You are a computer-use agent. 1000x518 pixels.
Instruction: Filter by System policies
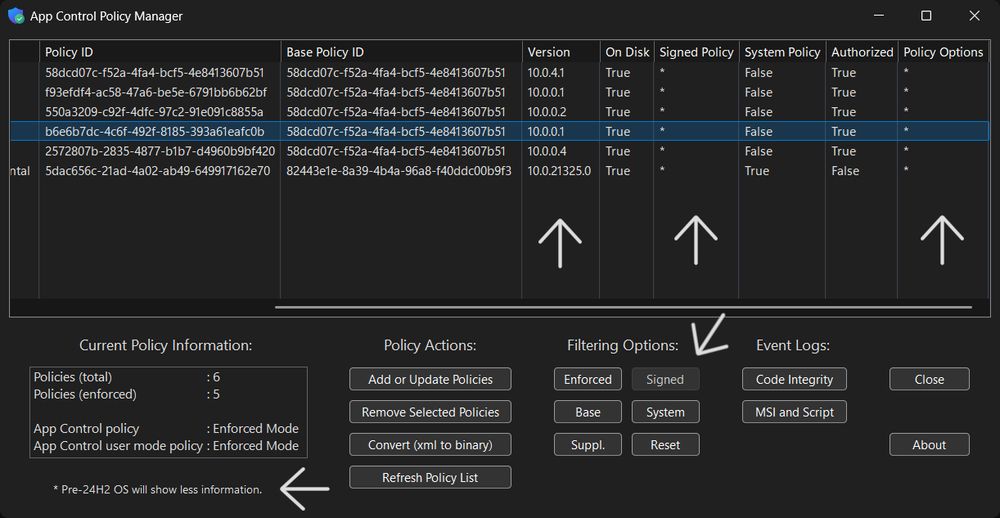click(665, 412)
